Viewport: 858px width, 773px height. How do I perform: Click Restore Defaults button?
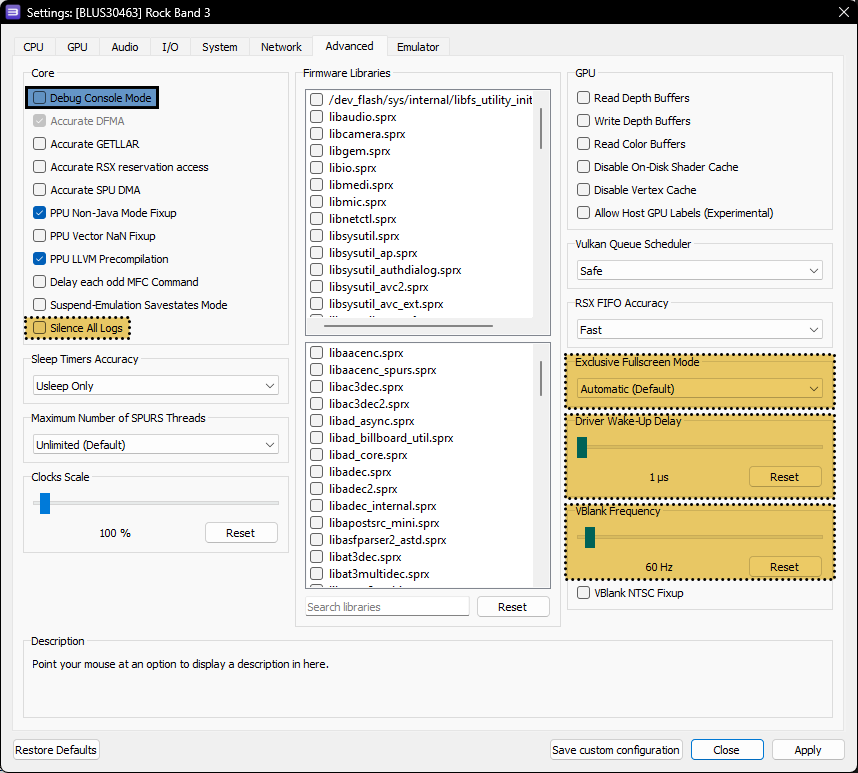click(x=56, y=750)
